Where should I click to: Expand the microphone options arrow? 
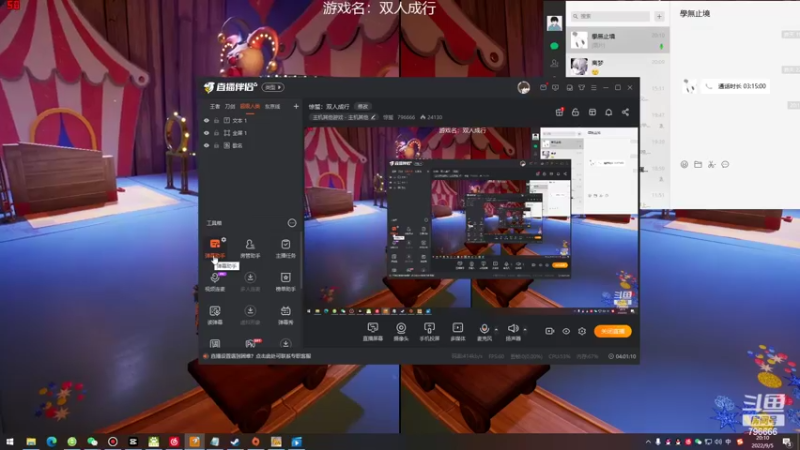[496, 330]
